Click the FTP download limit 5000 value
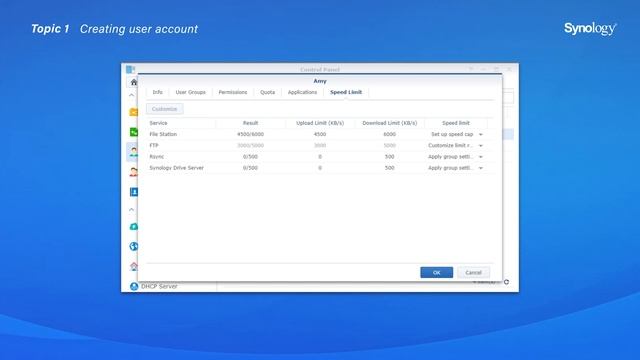 point(389,145)
